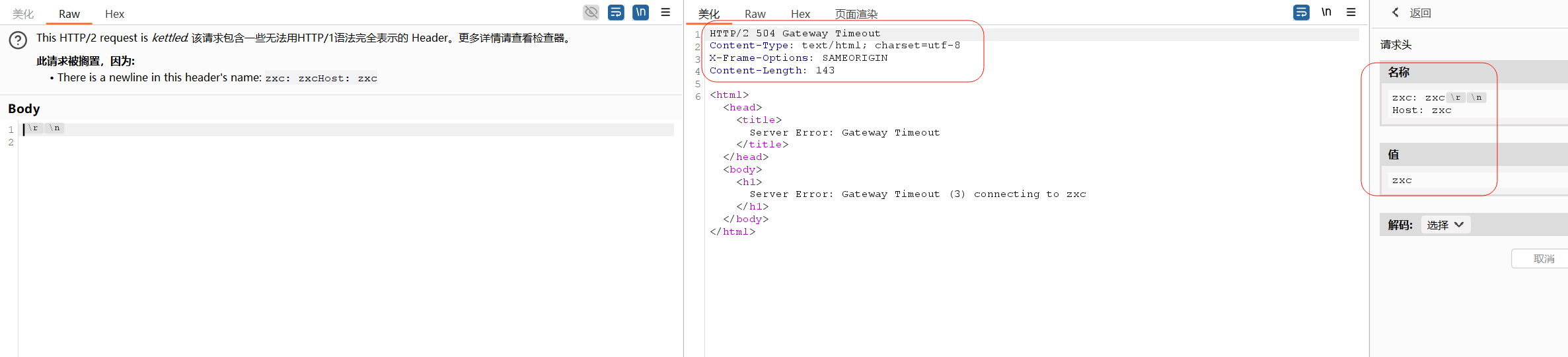Viewport: 1568px width, 357px height.
Task: Click the 值 section label
Action: click(x=1394, y=155)
